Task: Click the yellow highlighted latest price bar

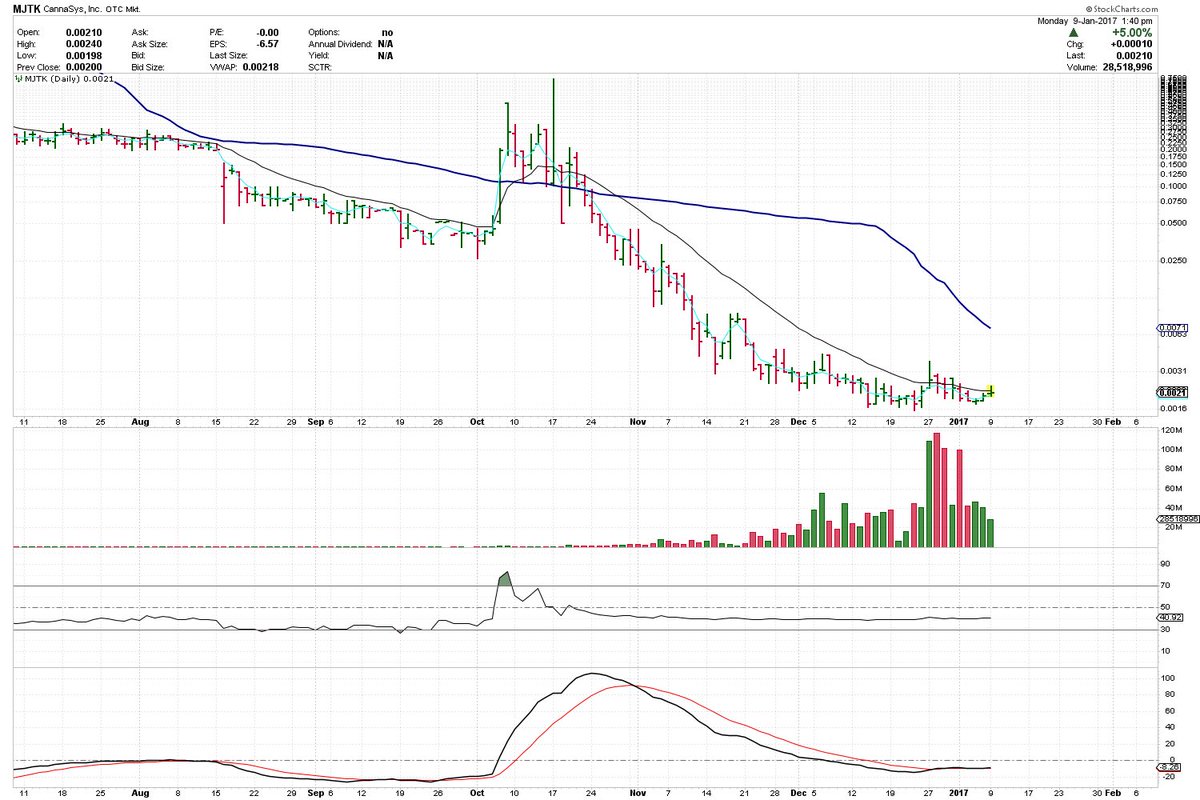Action: coord(991,391)
